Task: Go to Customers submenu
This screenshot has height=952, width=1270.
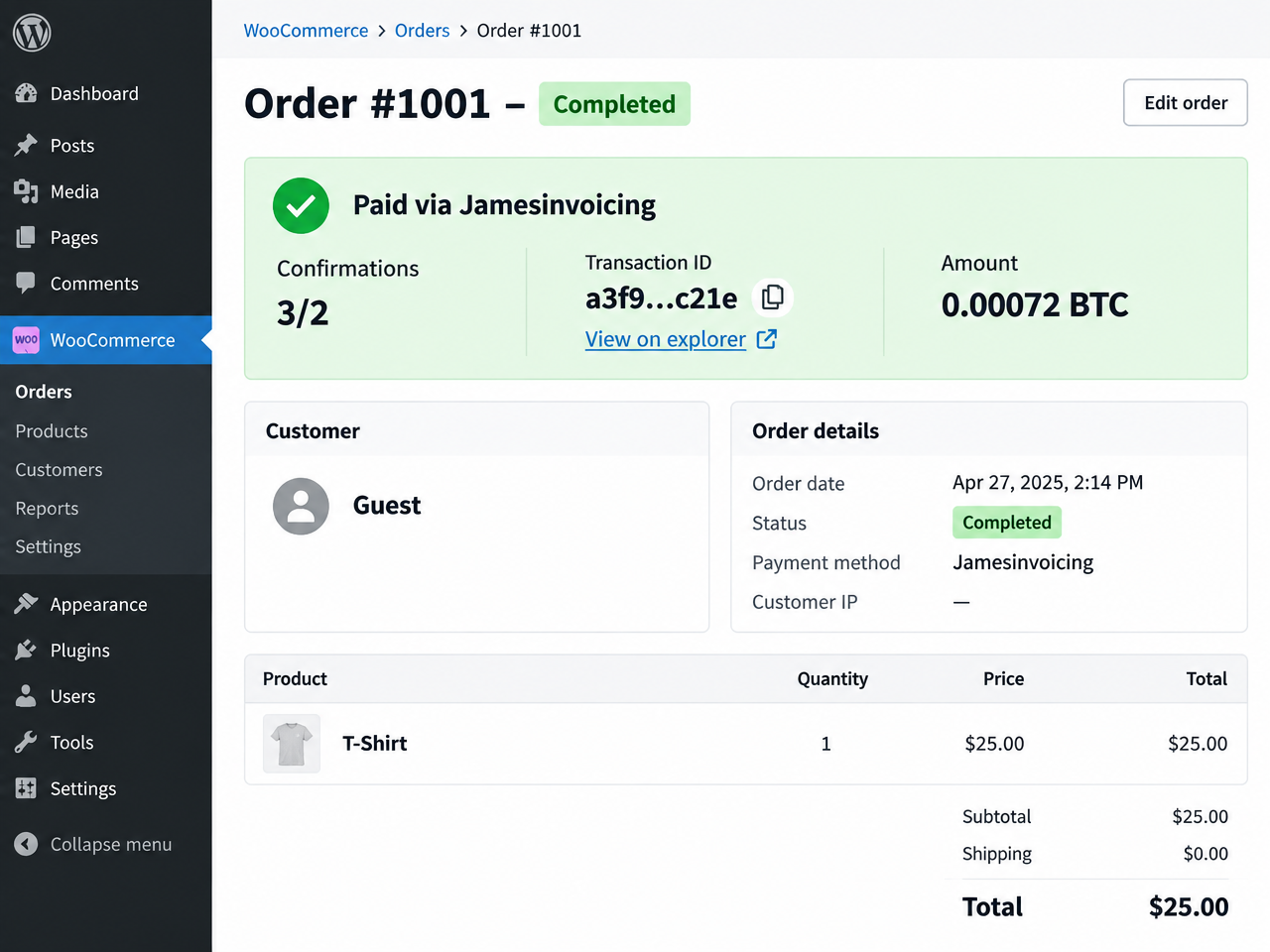Action: click(59, 470)
